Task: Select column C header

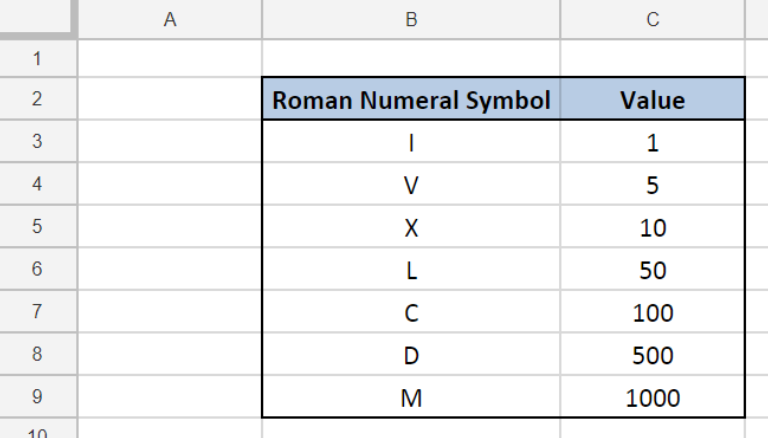Action: [x=652, y=19]
